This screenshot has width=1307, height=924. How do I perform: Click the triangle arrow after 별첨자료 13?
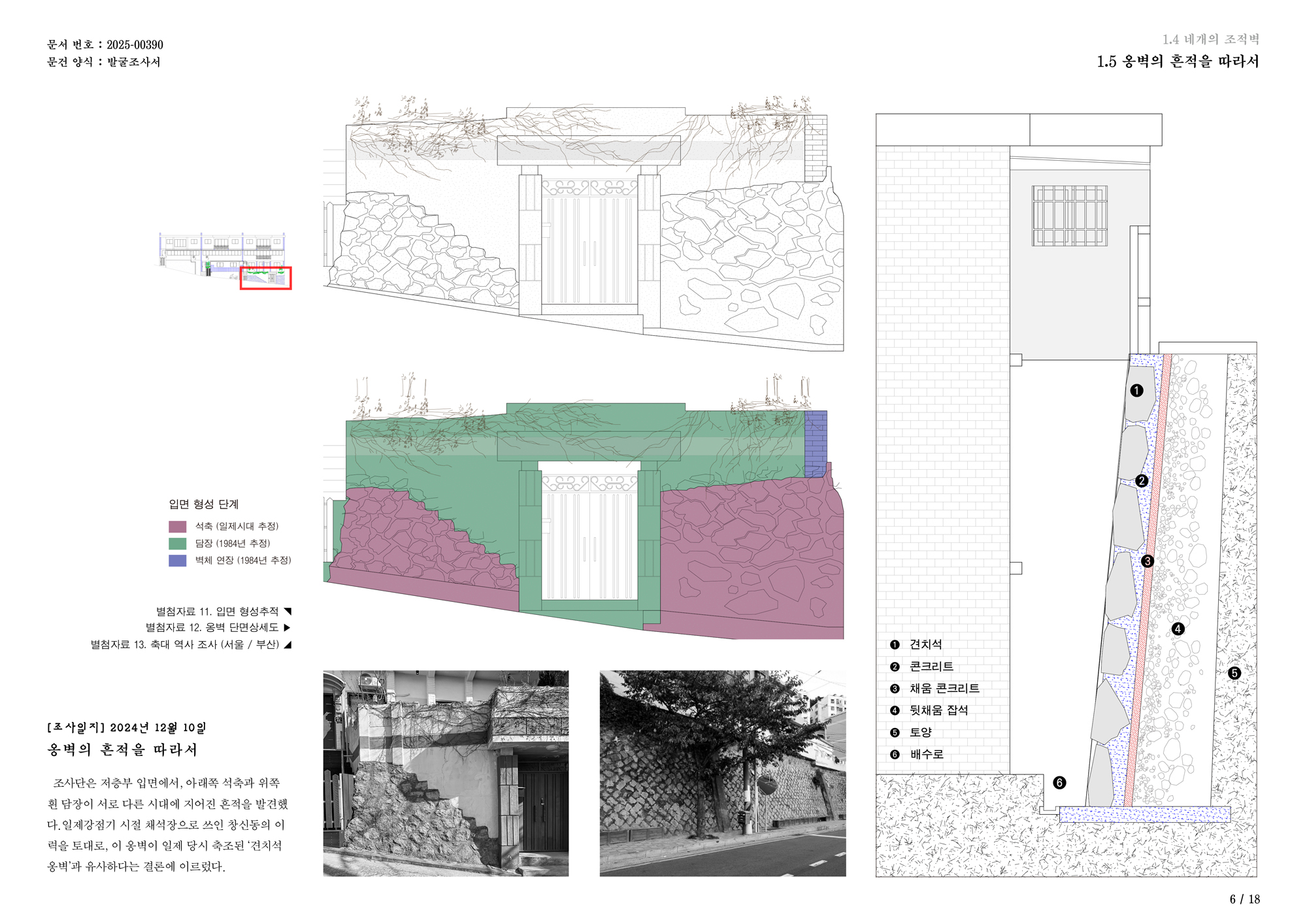pyautogui.click(x=288, y=644)
